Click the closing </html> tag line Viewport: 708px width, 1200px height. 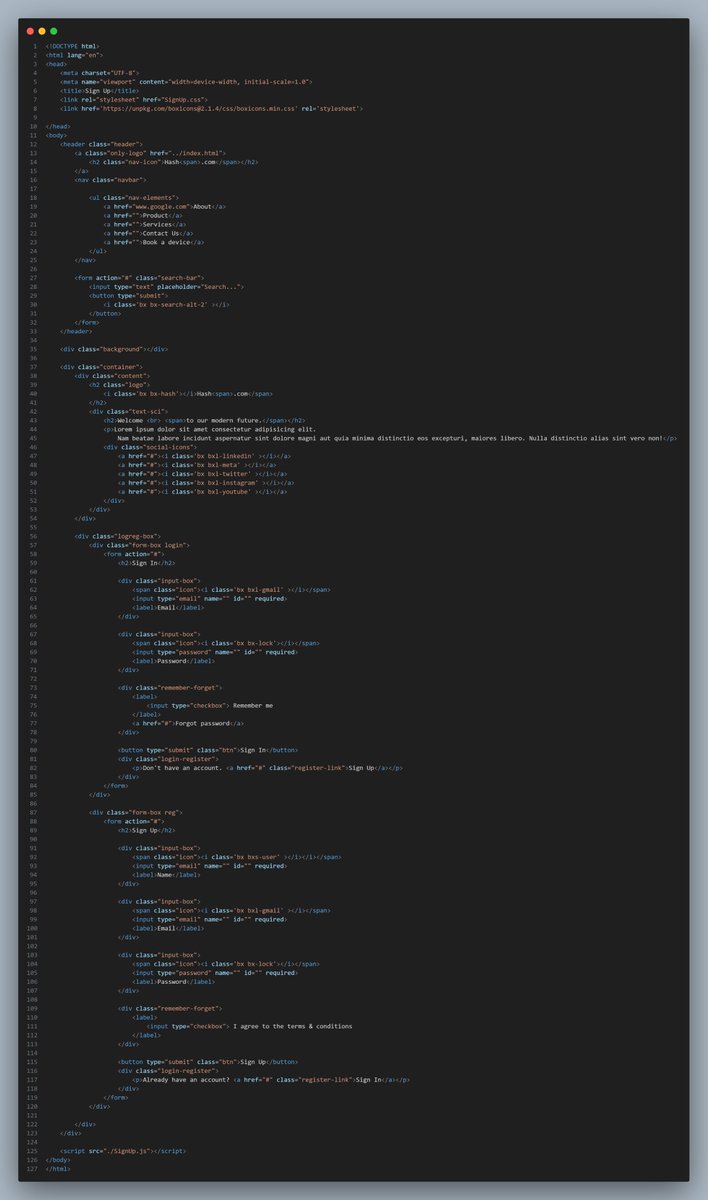pyautogui.click(x=58, y=1169)
